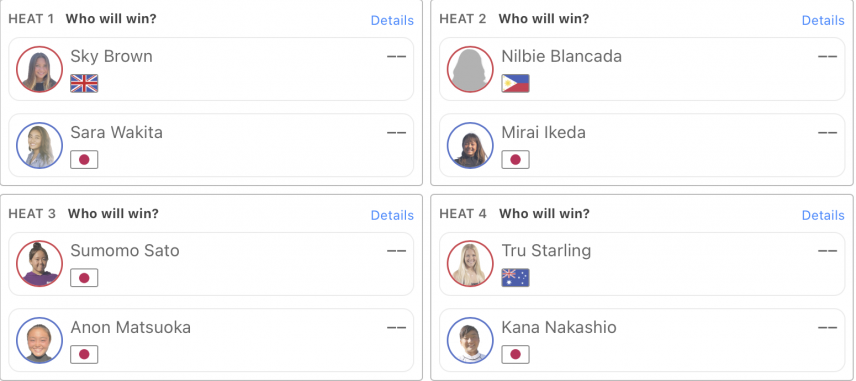Click the Japan flag under Sumomo Sato
Viewport: 856px width, 381px height.
click(84, 278)
